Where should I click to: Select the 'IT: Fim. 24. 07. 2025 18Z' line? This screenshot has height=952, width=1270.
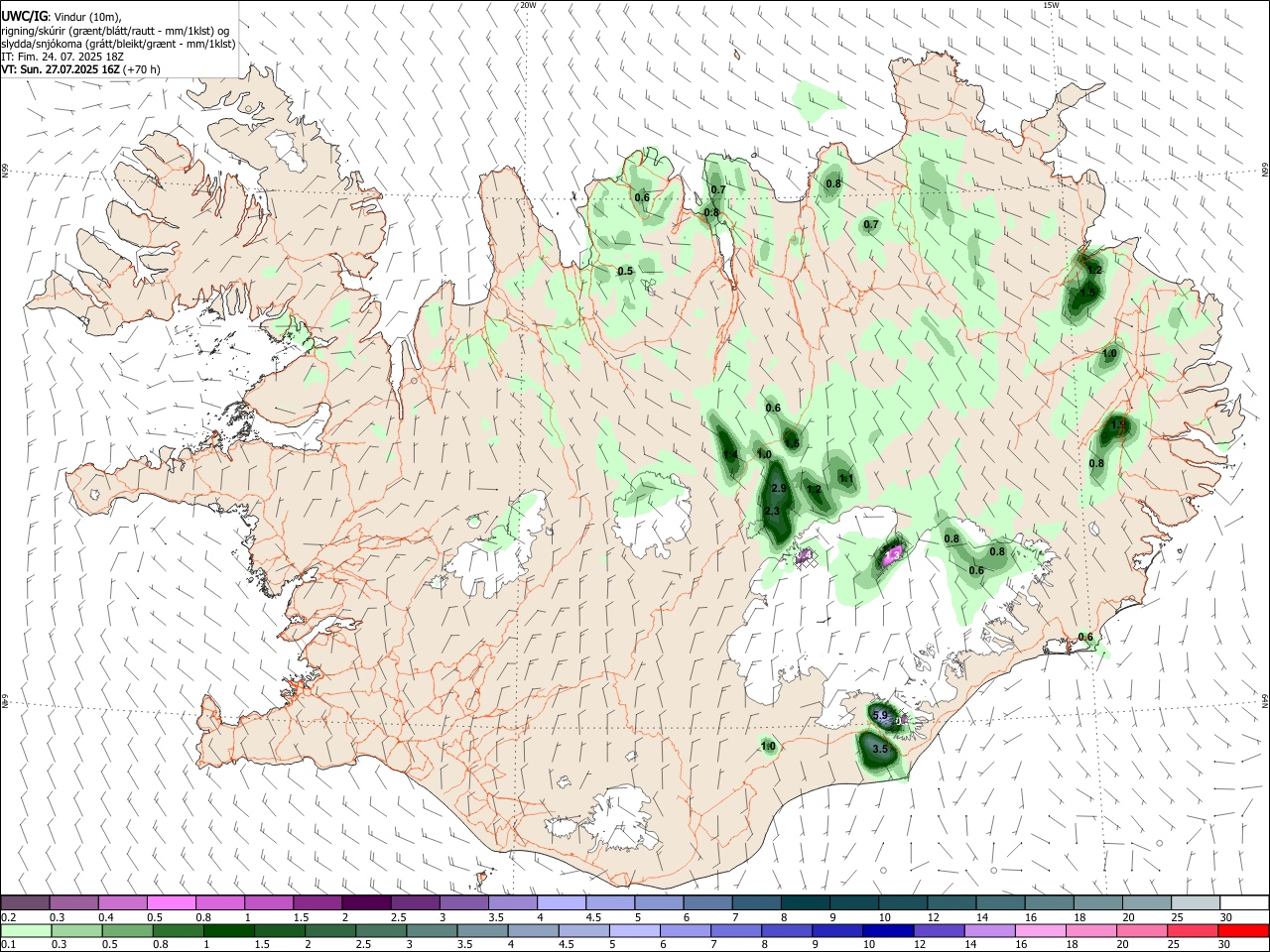tap(62, 57)
